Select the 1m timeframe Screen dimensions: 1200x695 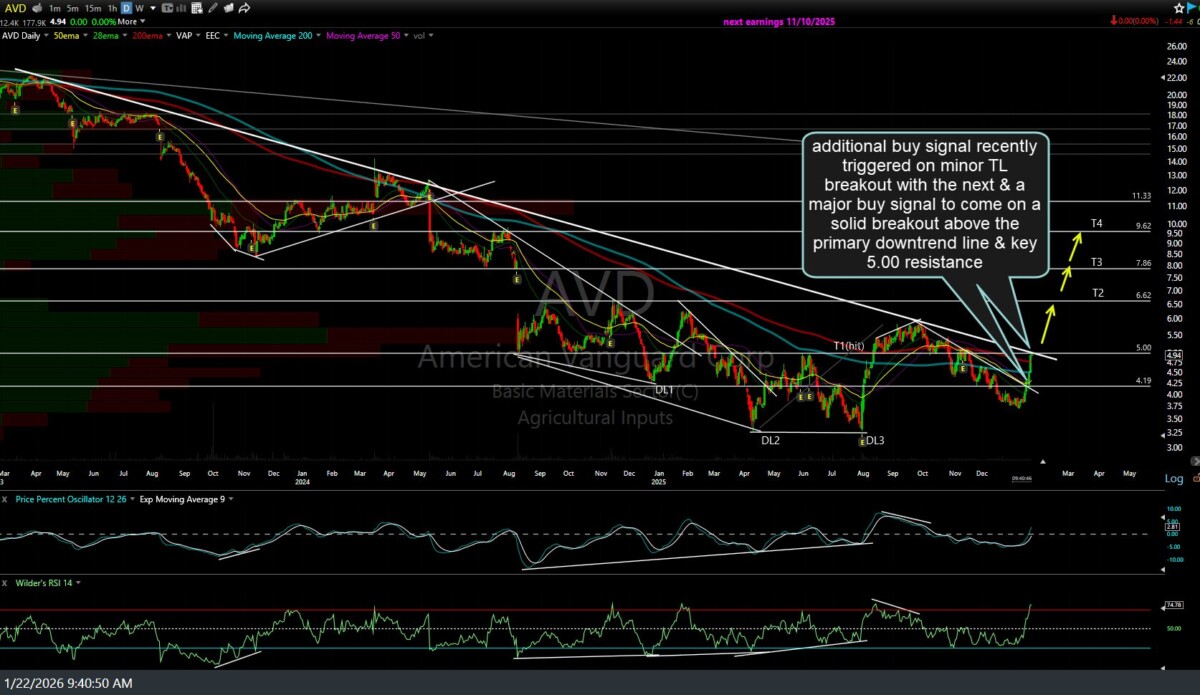click(54, 8)
